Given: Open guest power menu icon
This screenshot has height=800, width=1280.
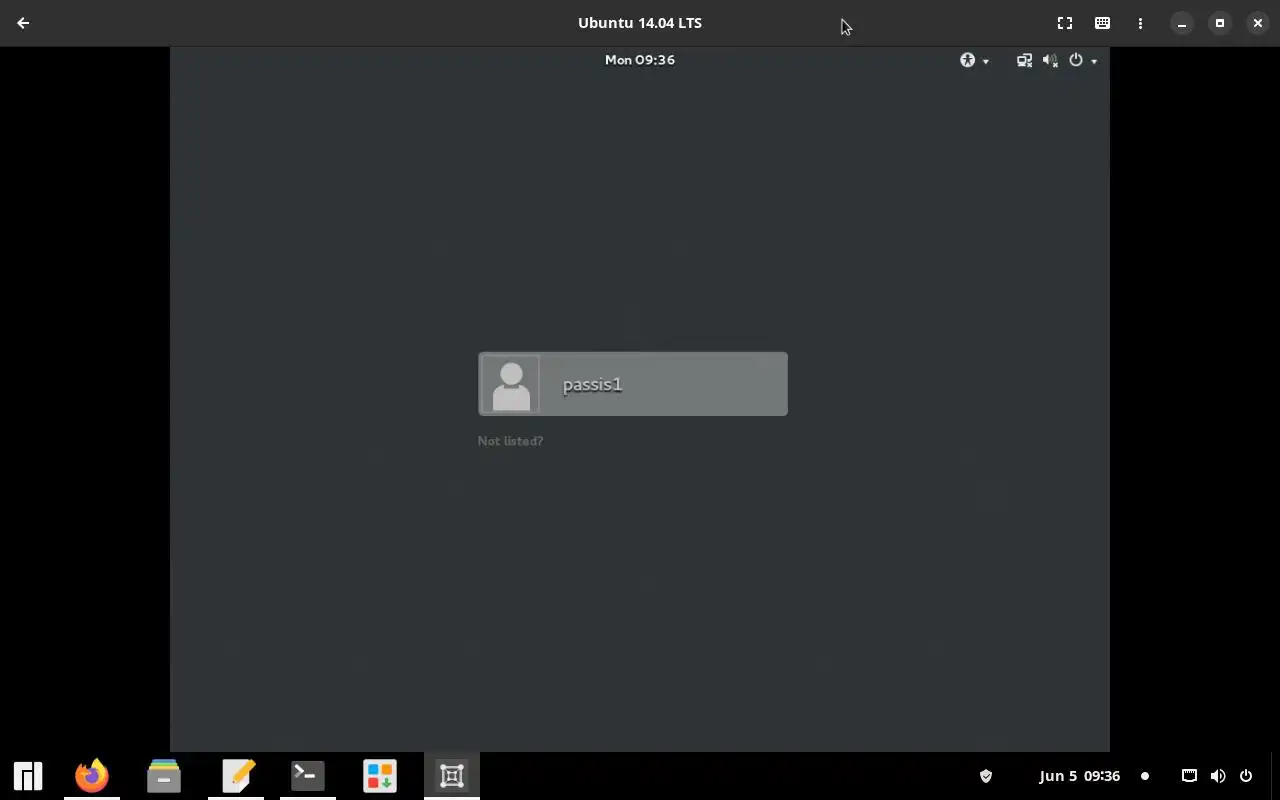Looking at the screenshot, I should pyautogui.click(x=1083, y=60).
